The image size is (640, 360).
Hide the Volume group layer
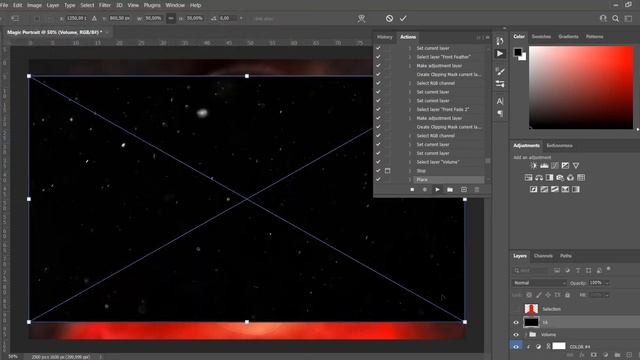click(x=516, y=334)
